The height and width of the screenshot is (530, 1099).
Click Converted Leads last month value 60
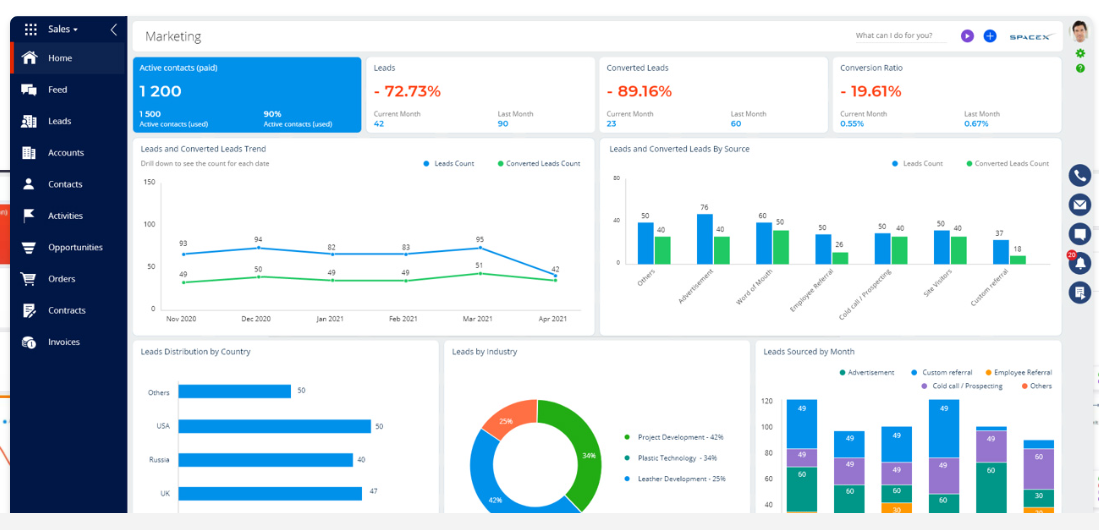coord(736,124)
